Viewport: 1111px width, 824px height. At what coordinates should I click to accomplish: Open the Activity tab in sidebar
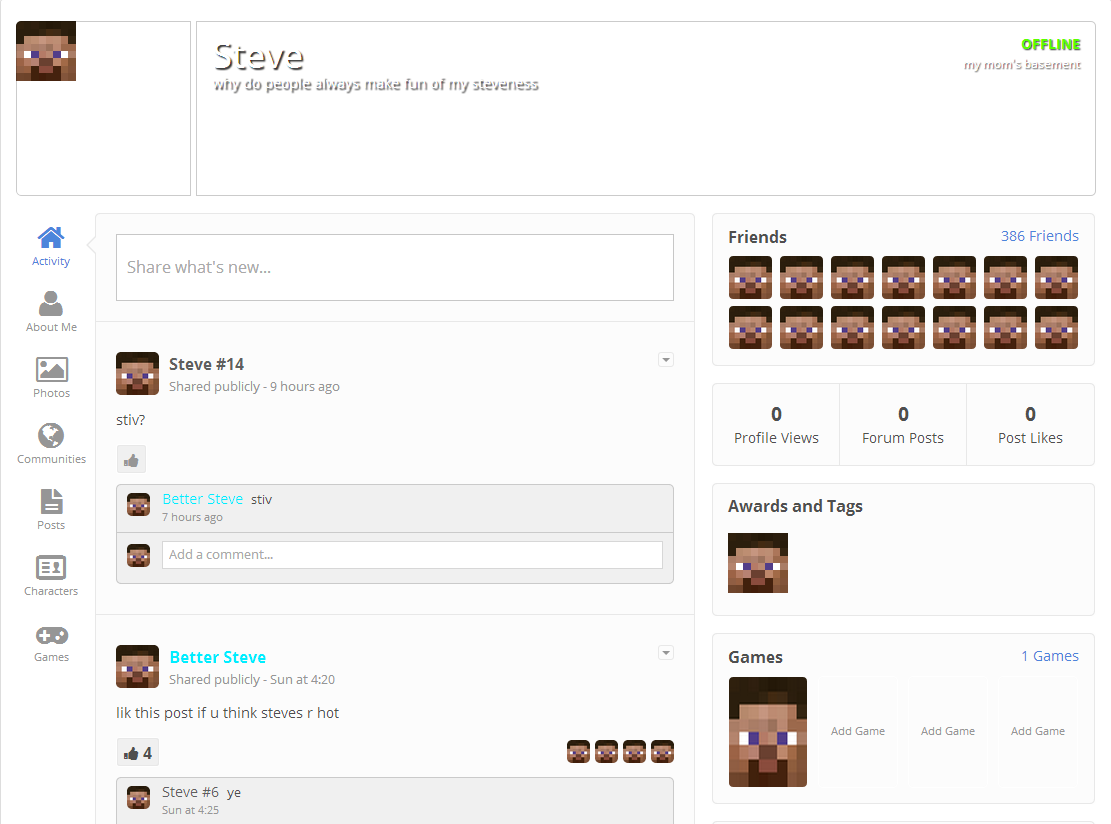coord(51,247)
